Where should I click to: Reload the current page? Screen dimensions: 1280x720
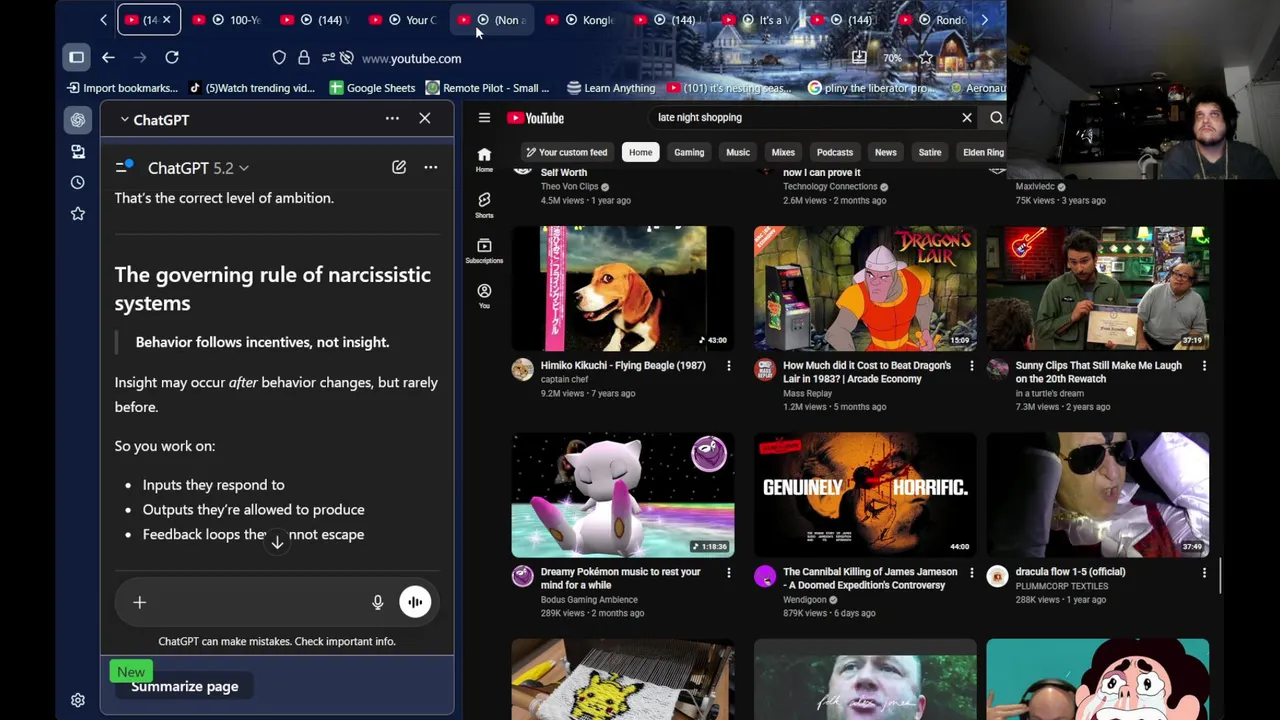point(172,58)
